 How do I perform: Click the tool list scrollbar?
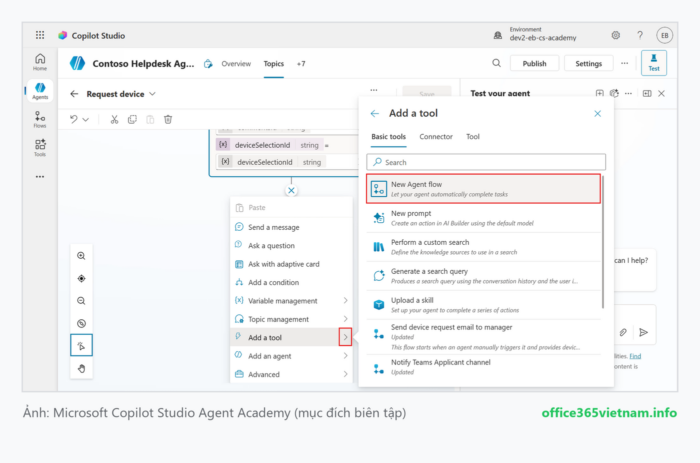[x=603, y=242]
